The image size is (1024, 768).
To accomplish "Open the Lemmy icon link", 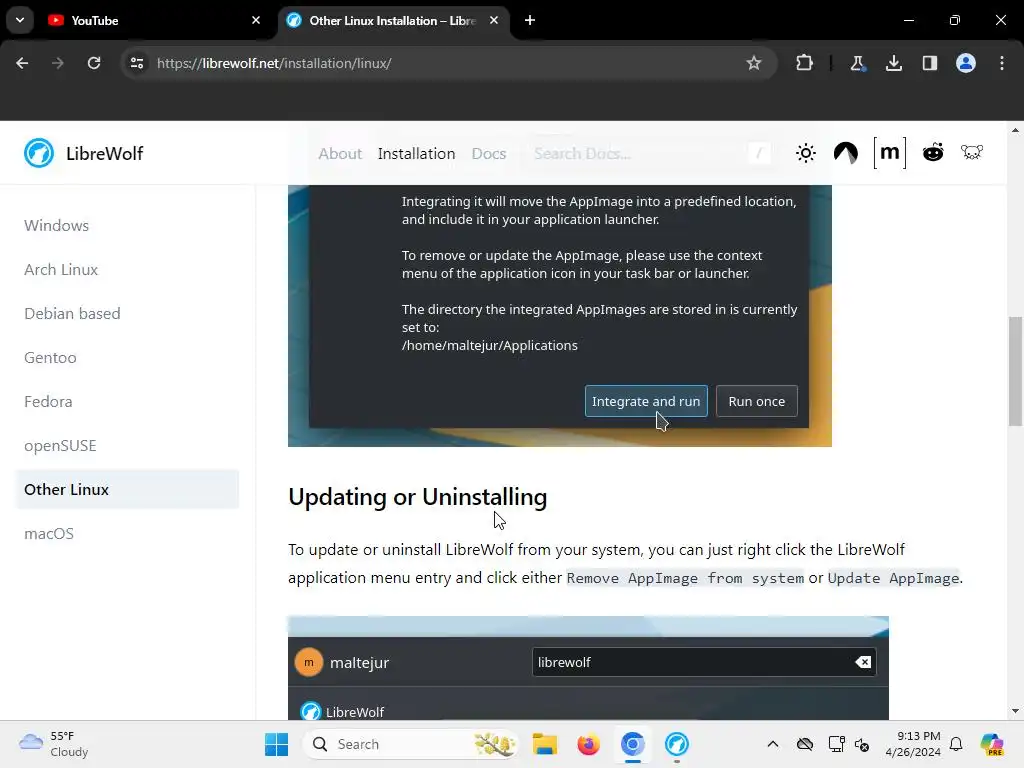I will point(972,153).
